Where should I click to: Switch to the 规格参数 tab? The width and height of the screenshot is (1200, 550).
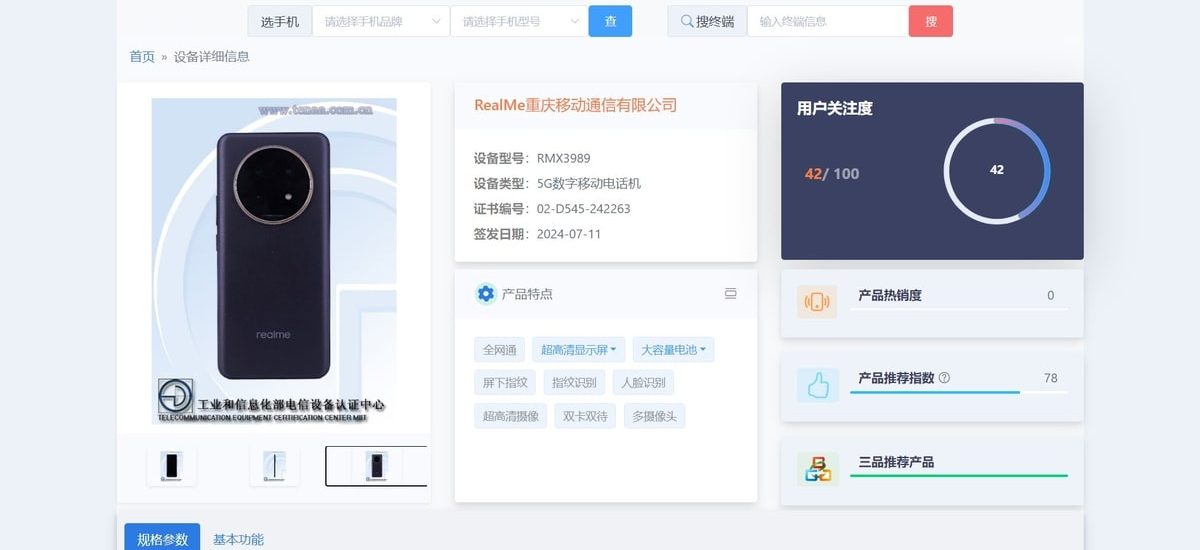click(x=162, y=539)
